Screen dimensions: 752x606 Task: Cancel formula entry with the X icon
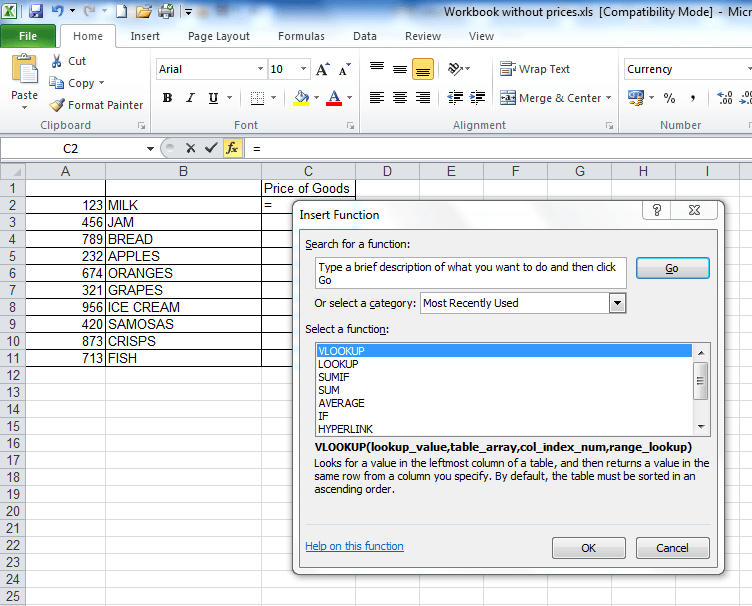pos(191,148)
